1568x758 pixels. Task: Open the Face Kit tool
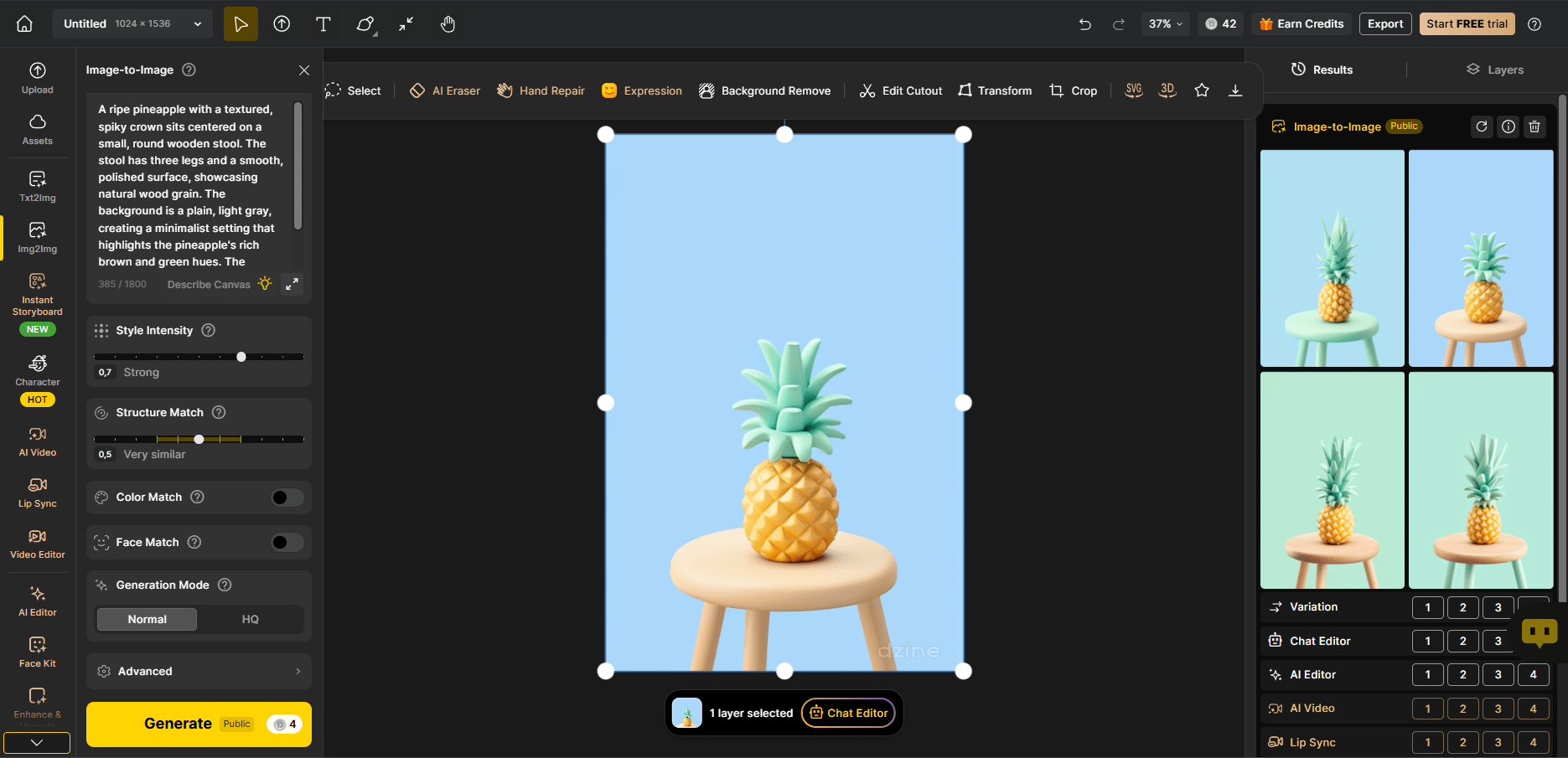click(x=38, y=652)
